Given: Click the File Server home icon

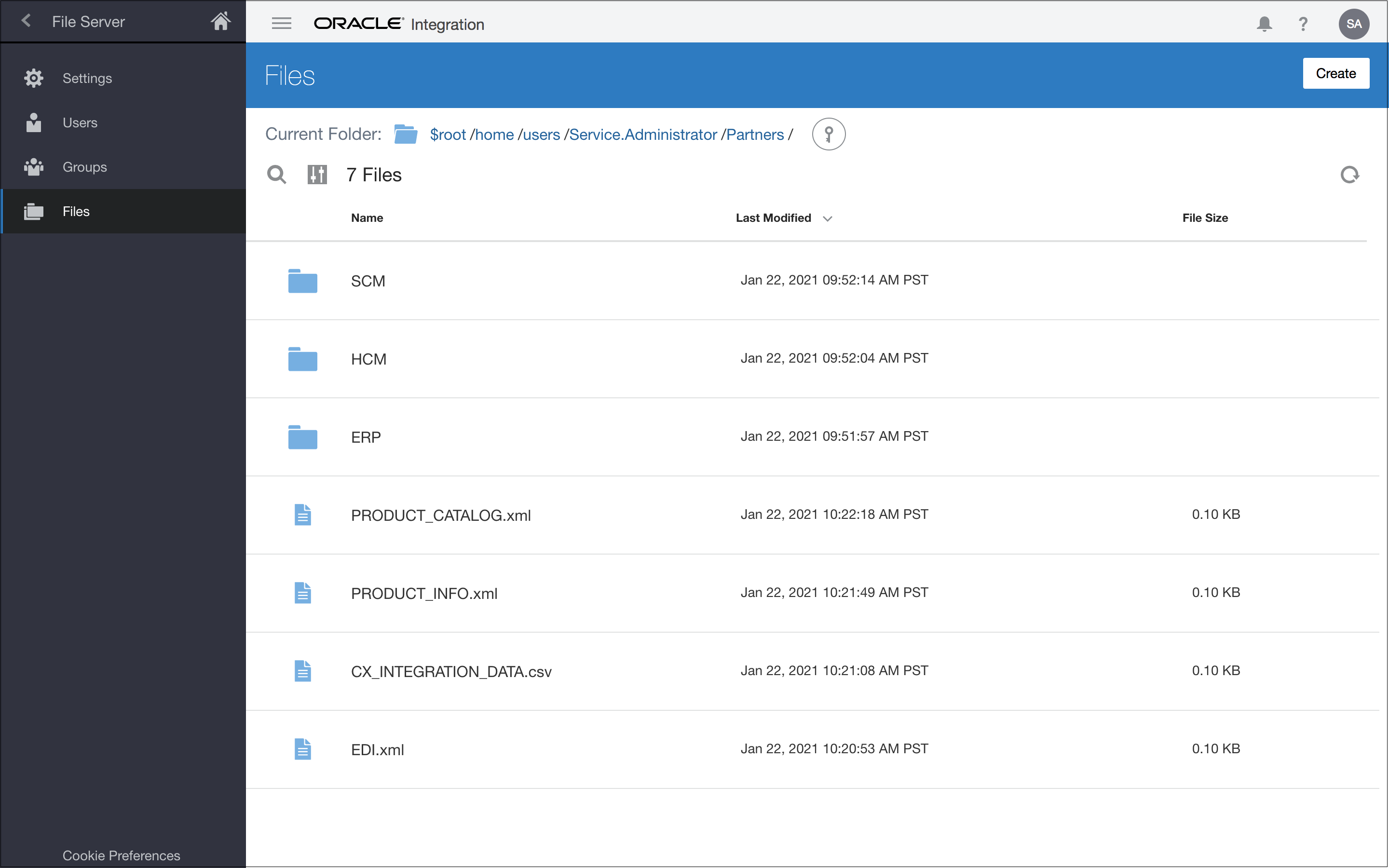Looking at the screenshot, I should click(x=221, y=21).
